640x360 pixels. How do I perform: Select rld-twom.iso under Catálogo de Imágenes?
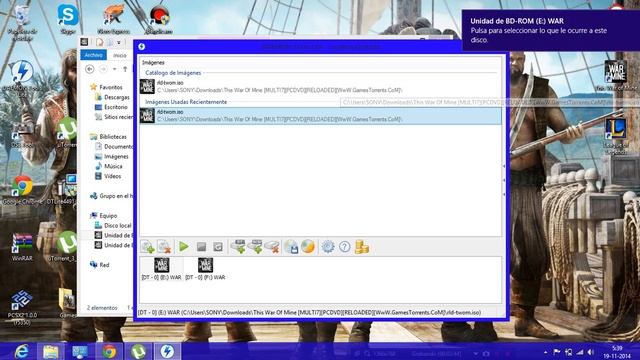[320, 87]
